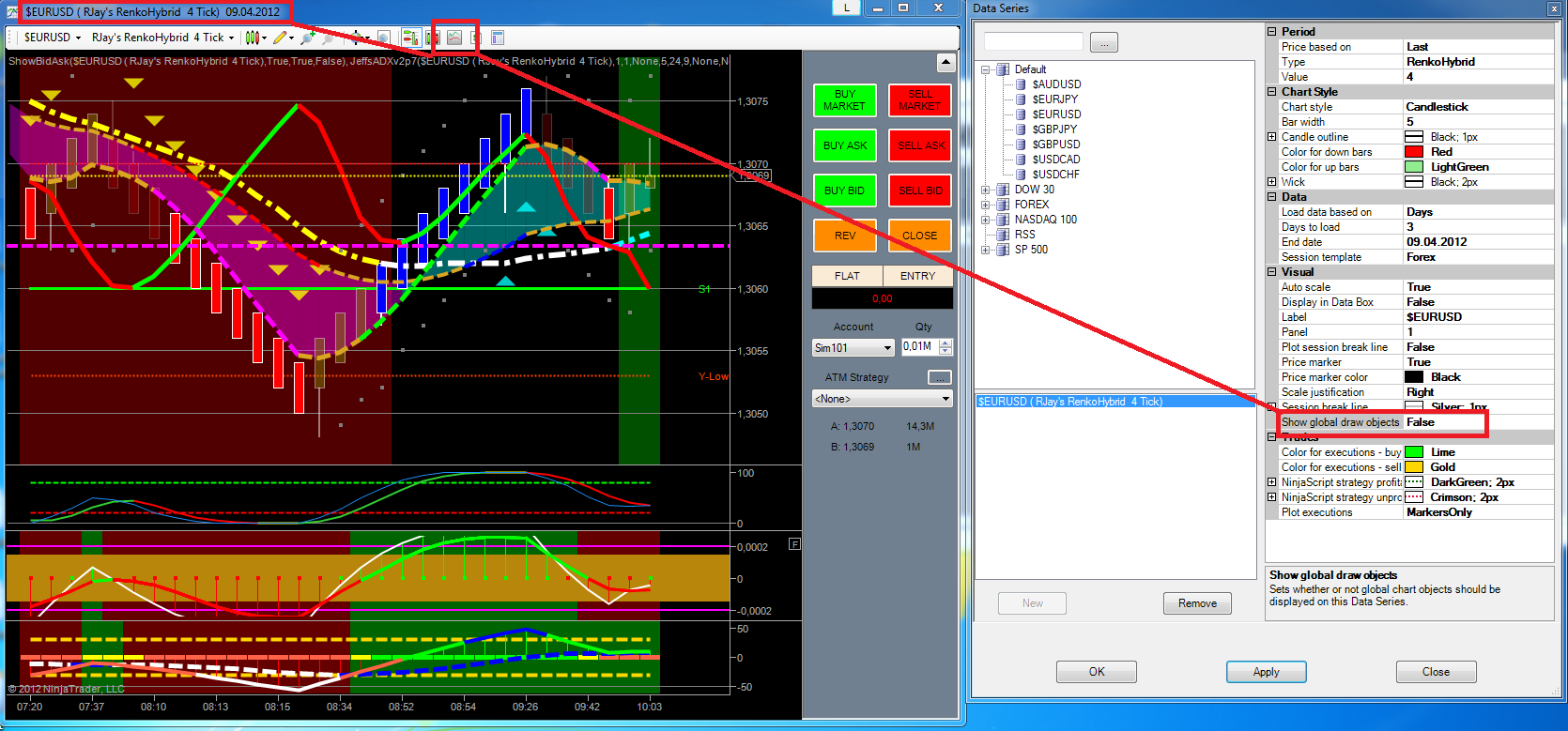Select the $EURJPY instrument icon in tree
The image size is (1568, 731).
tap(1022, 99)
